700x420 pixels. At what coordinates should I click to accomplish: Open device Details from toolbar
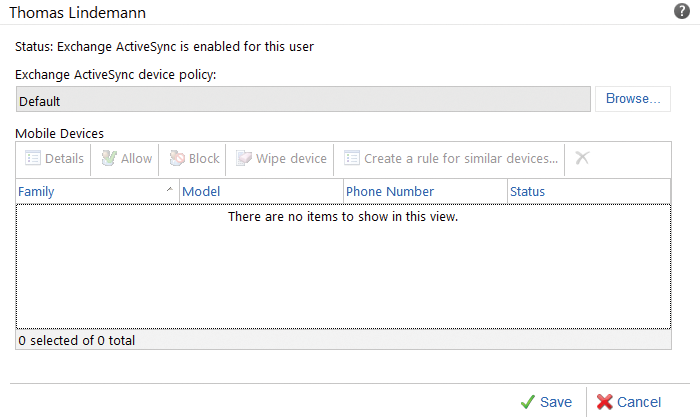[x=54, y=158]
